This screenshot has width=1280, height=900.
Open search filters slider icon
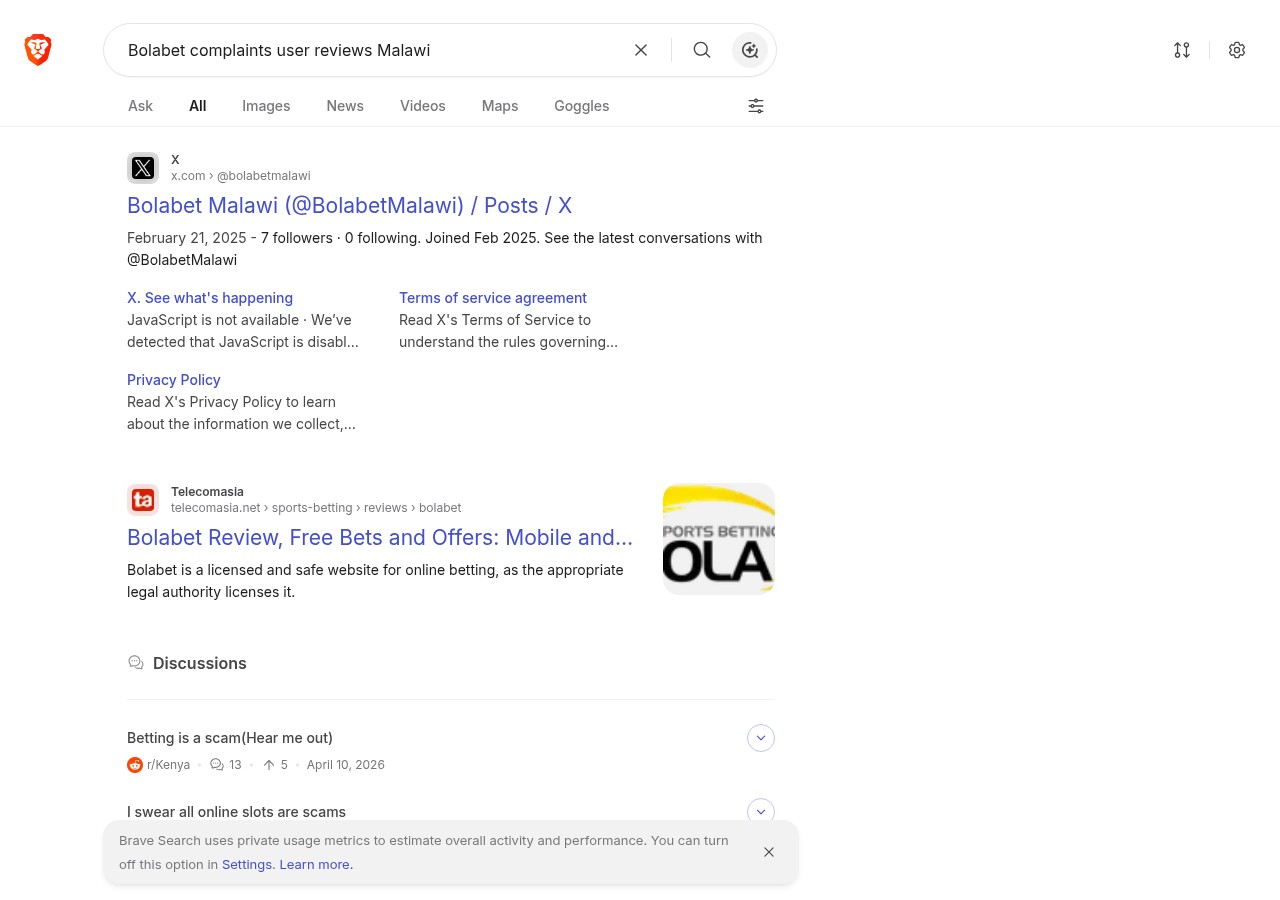pyautogui.click(x=756, y=106)
